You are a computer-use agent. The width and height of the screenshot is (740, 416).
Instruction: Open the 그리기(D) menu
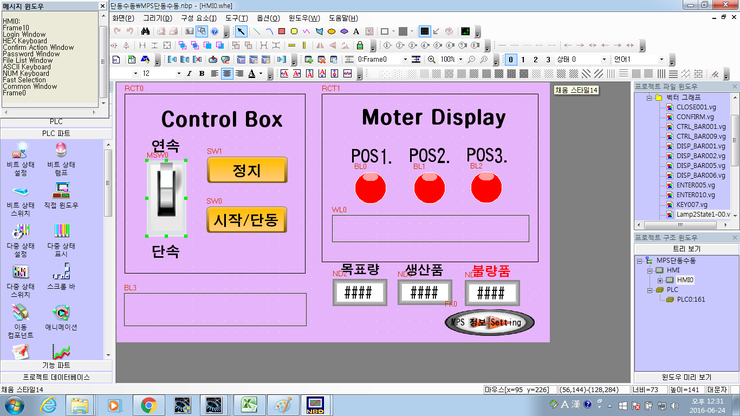point(158,18)
